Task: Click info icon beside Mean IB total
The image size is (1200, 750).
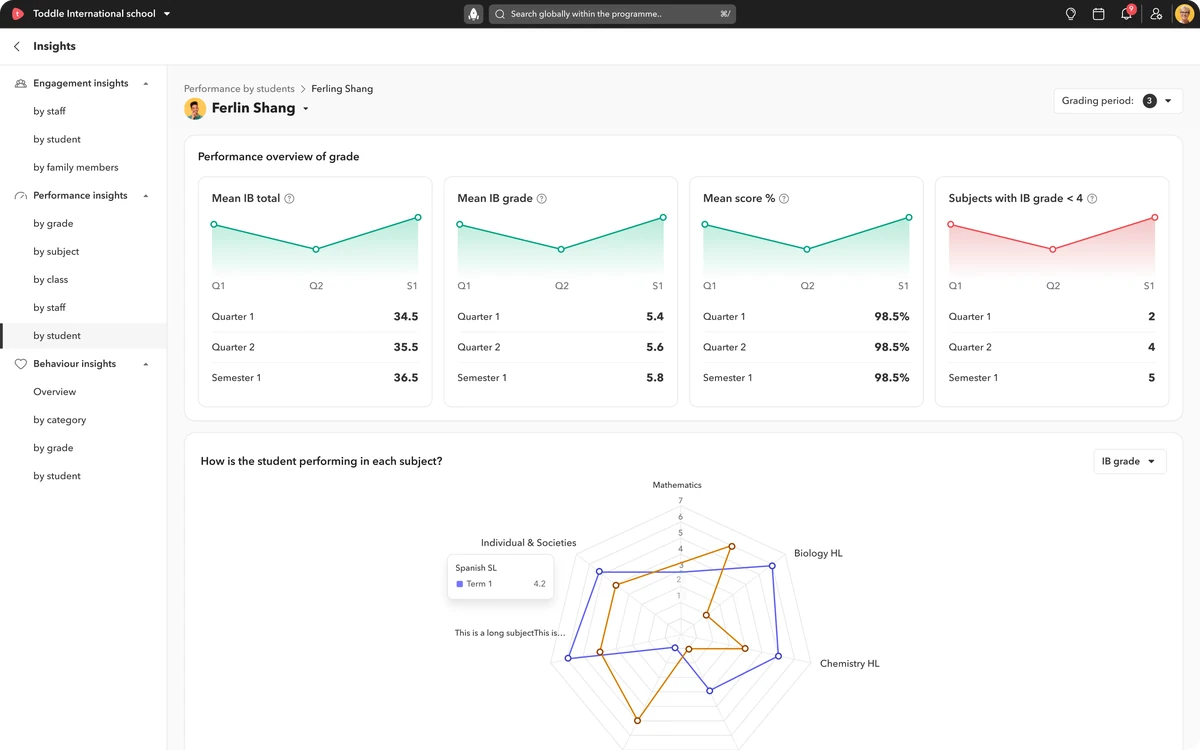Action: coord(289,198)
